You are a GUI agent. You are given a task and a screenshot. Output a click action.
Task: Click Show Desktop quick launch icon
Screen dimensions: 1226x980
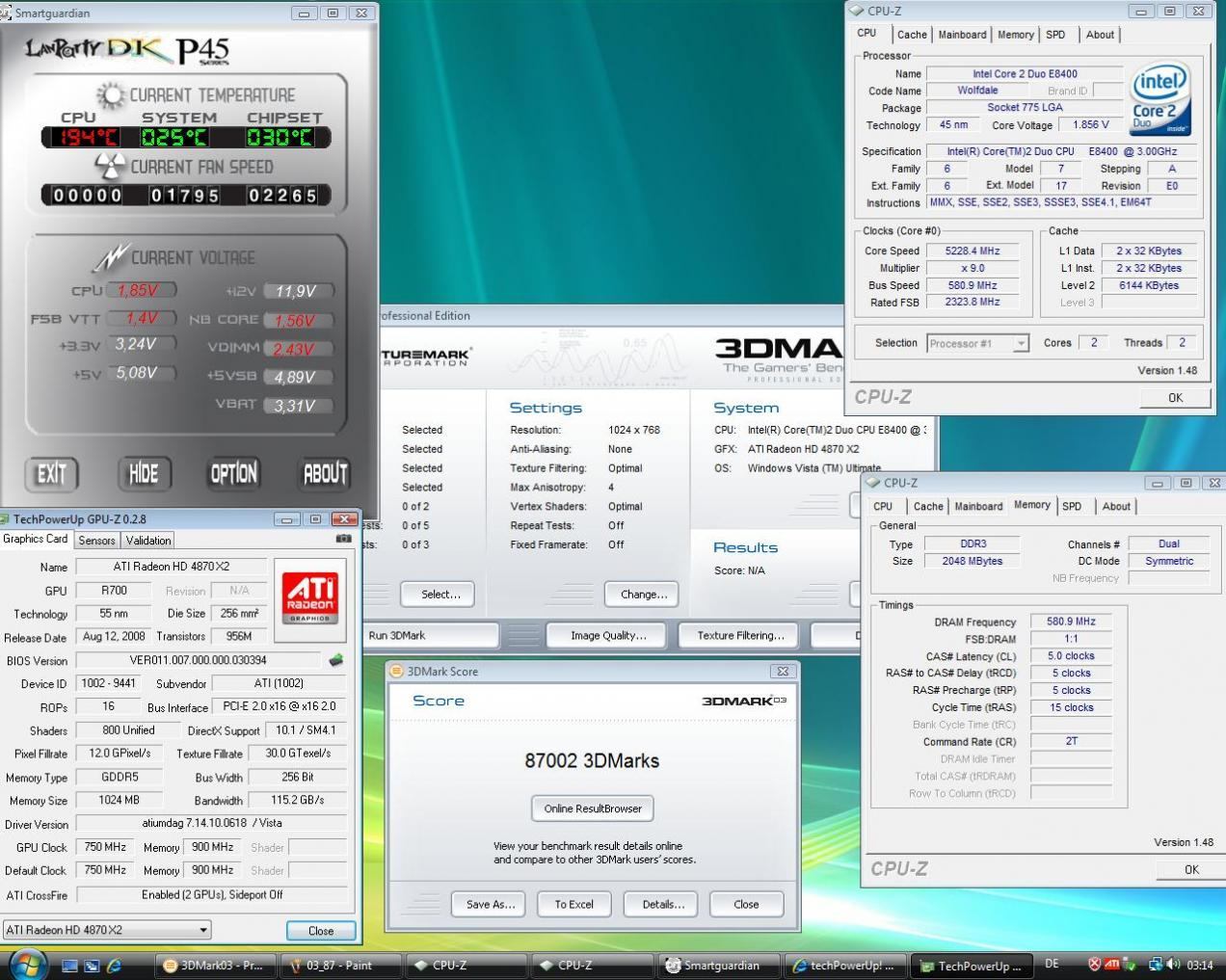point(69,965)
